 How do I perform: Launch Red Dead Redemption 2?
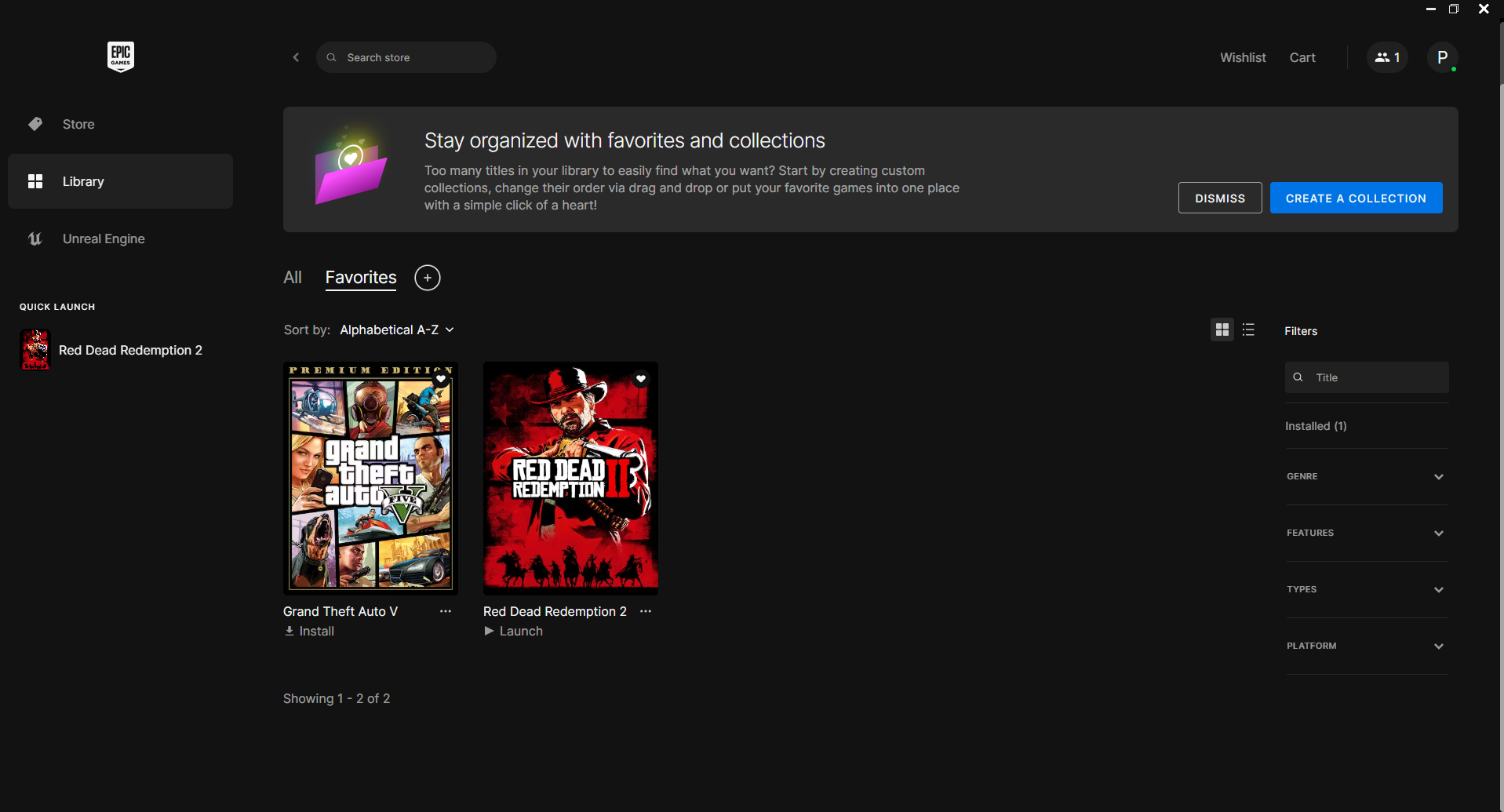(513, 632)
